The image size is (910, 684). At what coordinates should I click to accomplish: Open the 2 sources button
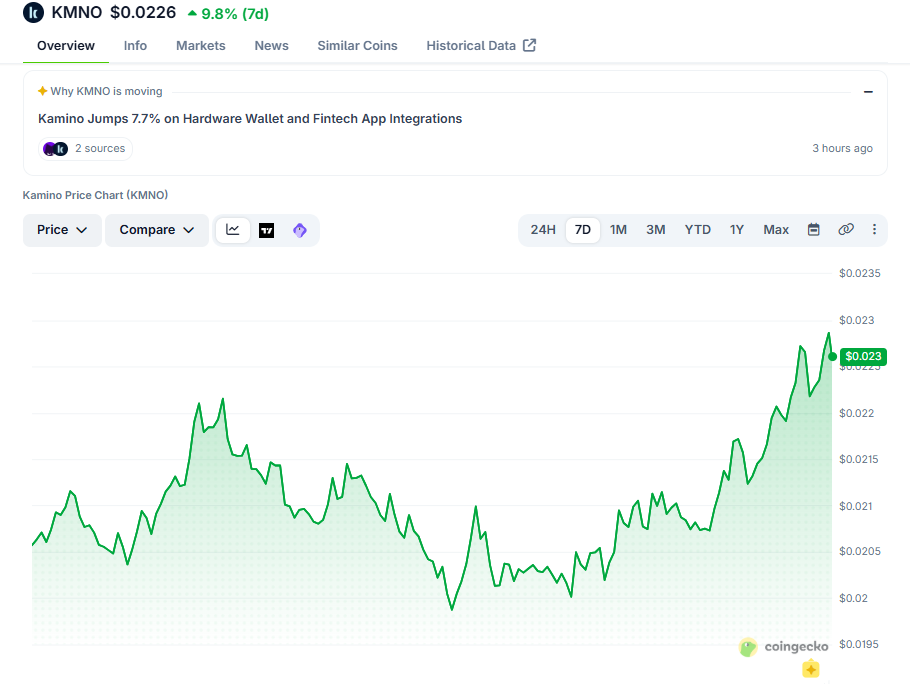coord(85,149)
